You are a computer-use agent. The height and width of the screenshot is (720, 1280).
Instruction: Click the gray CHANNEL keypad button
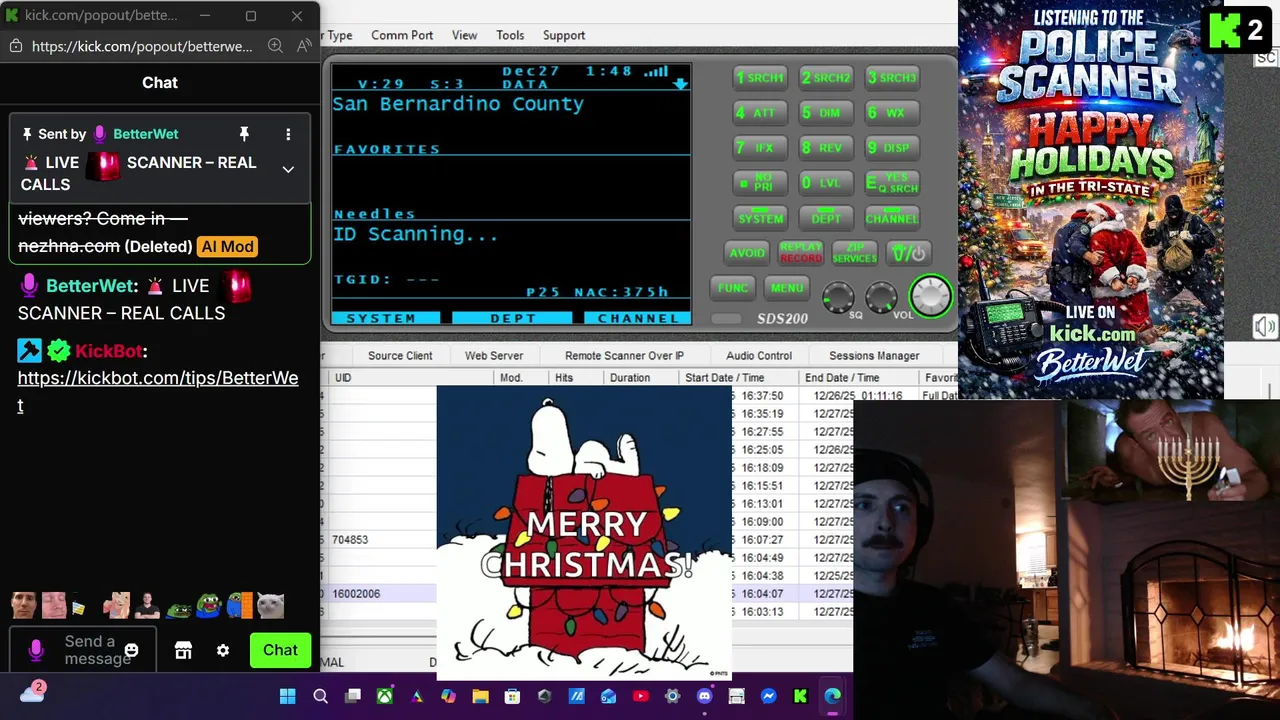pyautogui.click(x=892, y=218)
